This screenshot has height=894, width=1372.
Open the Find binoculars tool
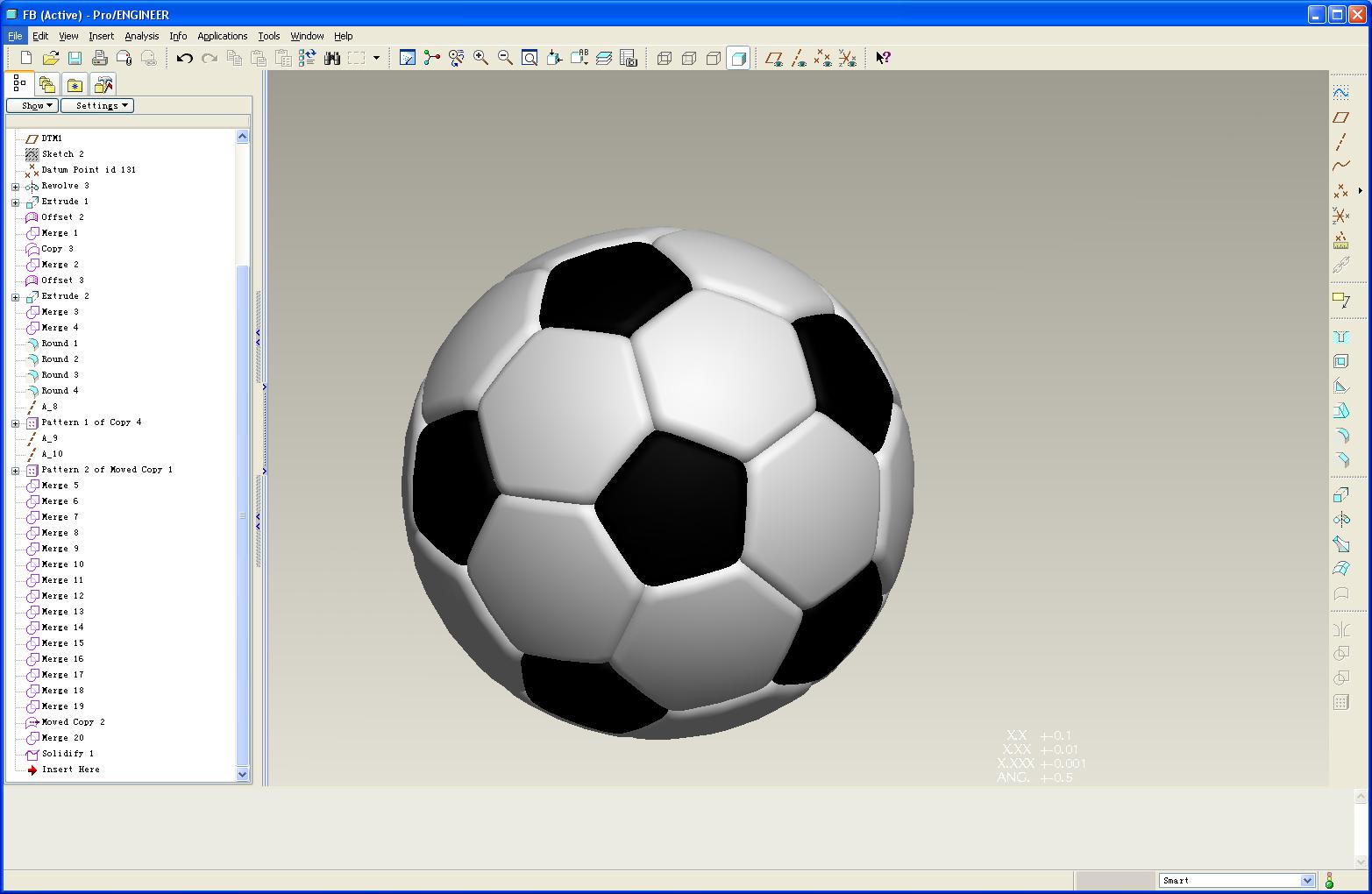[331, 58]
